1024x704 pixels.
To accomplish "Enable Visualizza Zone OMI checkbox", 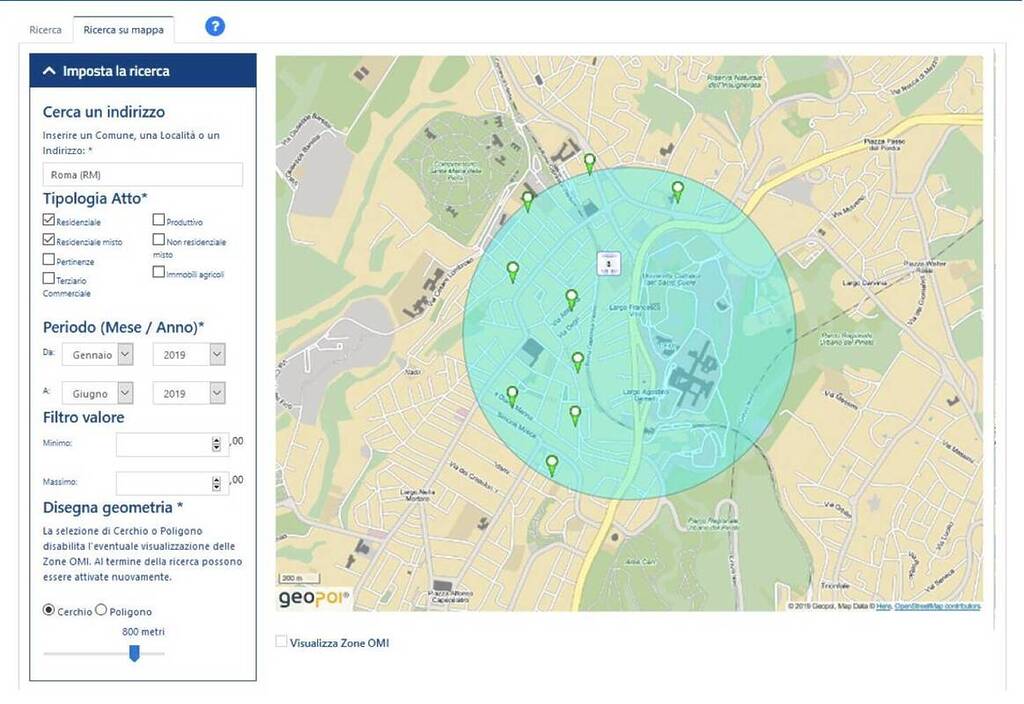I will (x=281, y=641).
